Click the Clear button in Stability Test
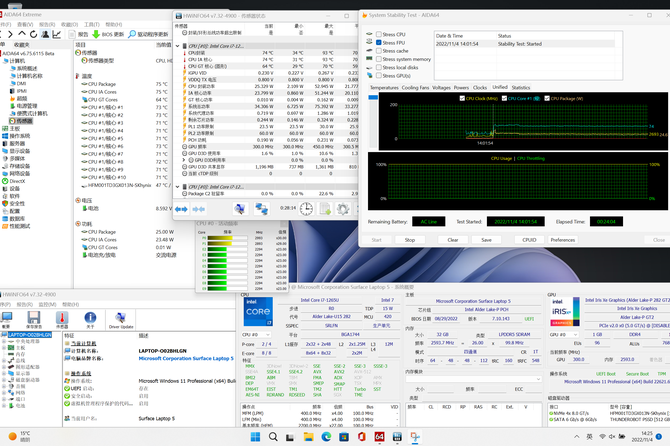The height and width of the screenshot is (446, 670). [453, 240]
